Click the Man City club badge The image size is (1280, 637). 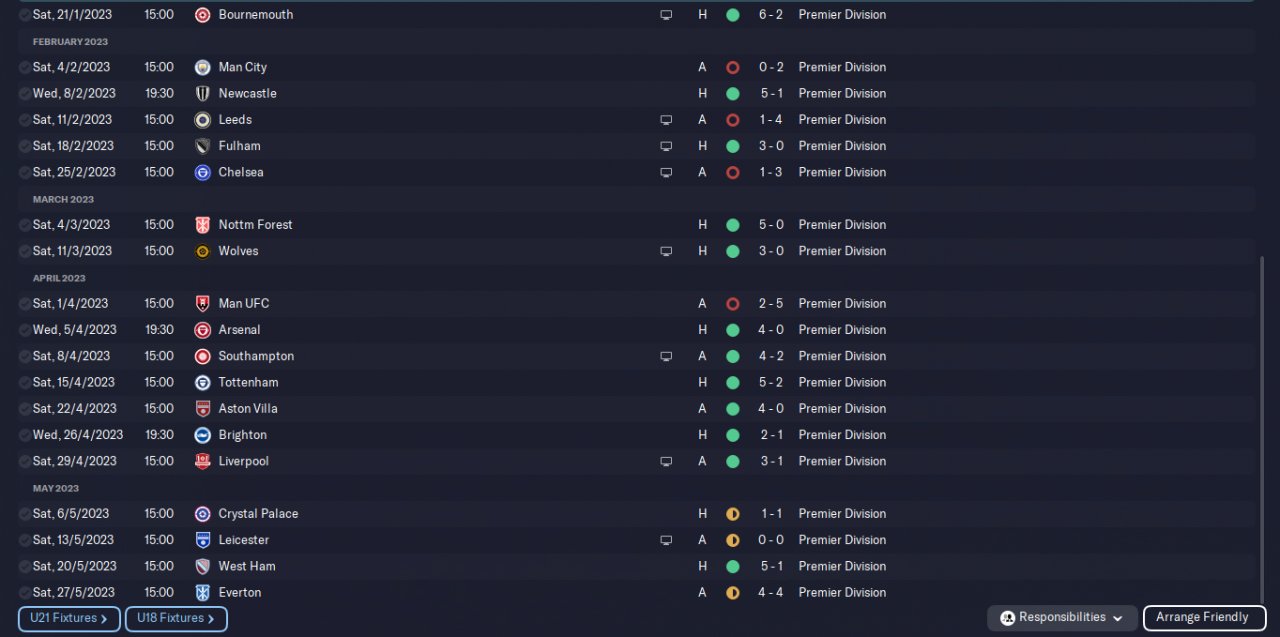(202, 67)
